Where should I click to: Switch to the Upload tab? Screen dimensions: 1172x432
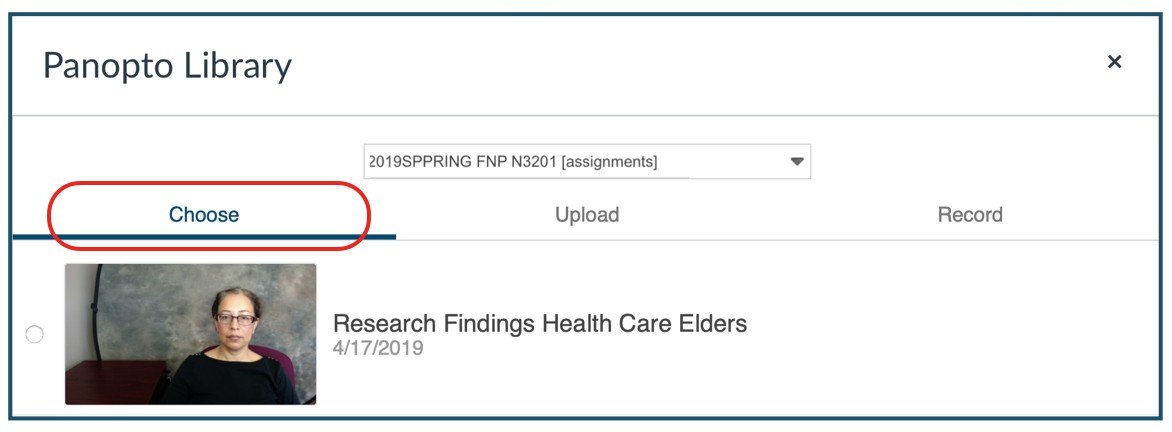[587, 215]
